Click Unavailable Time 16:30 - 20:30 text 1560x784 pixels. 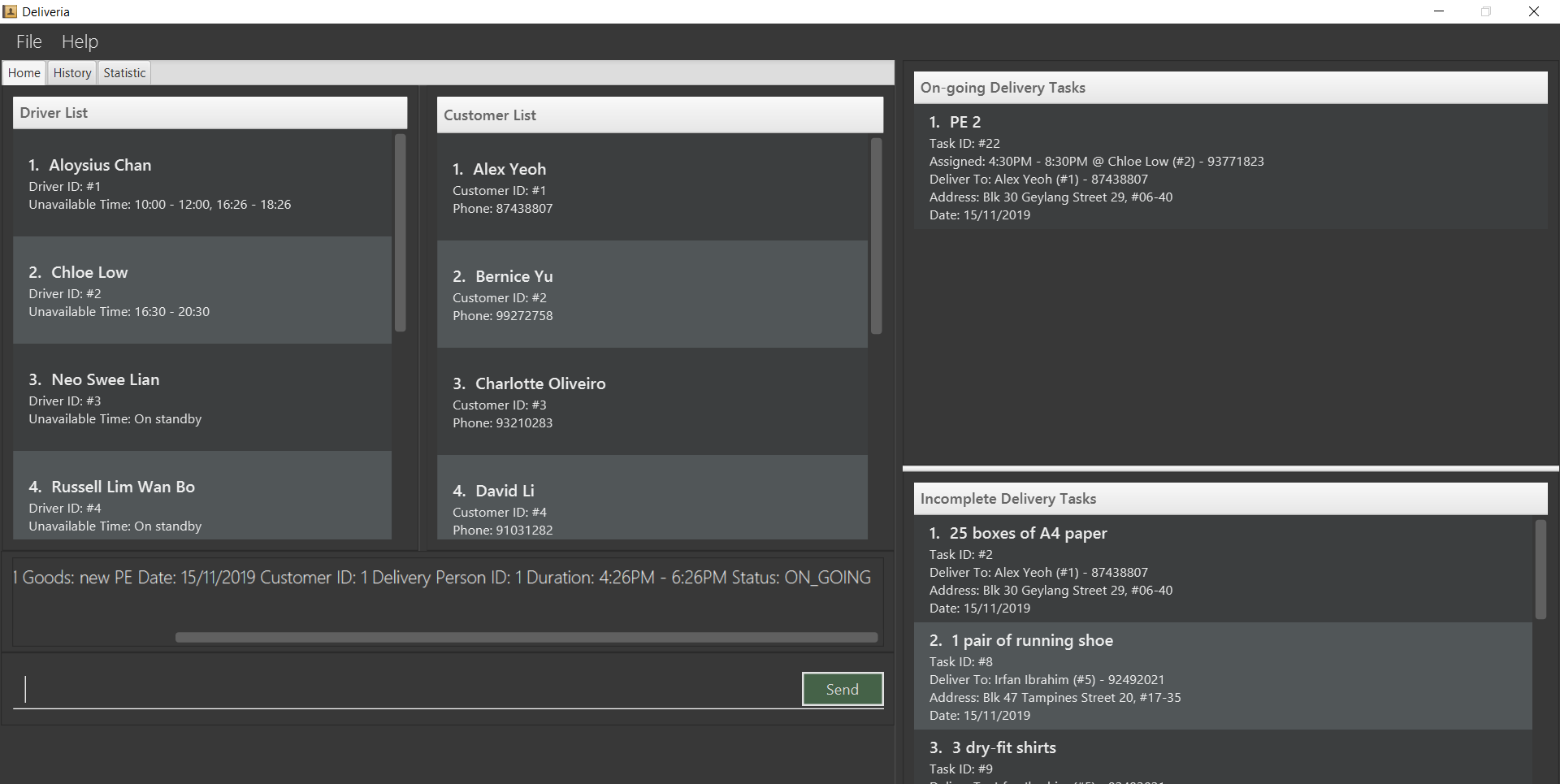tap(119, 312)
